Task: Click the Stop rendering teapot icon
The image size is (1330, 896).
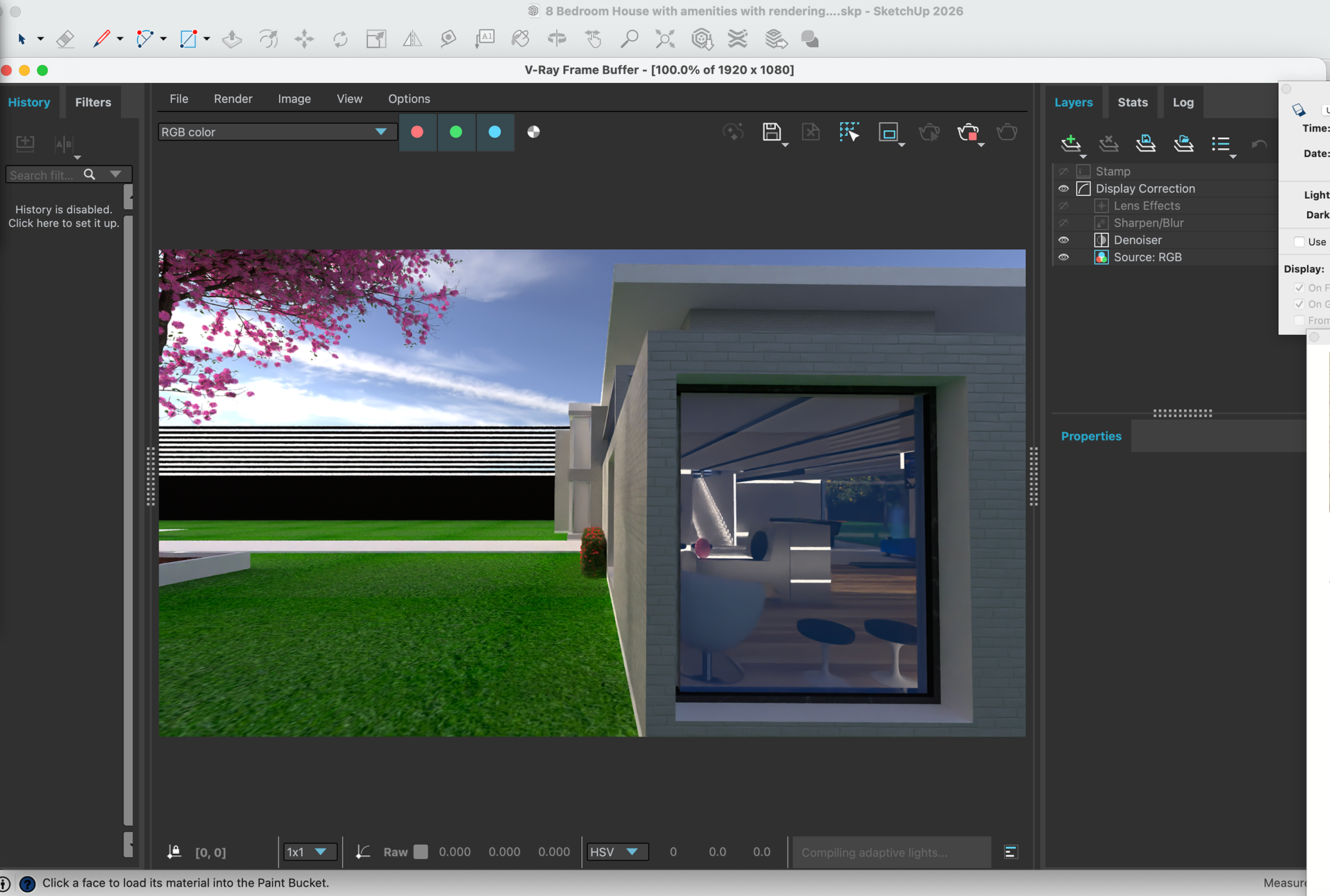Action: [968, 132]
